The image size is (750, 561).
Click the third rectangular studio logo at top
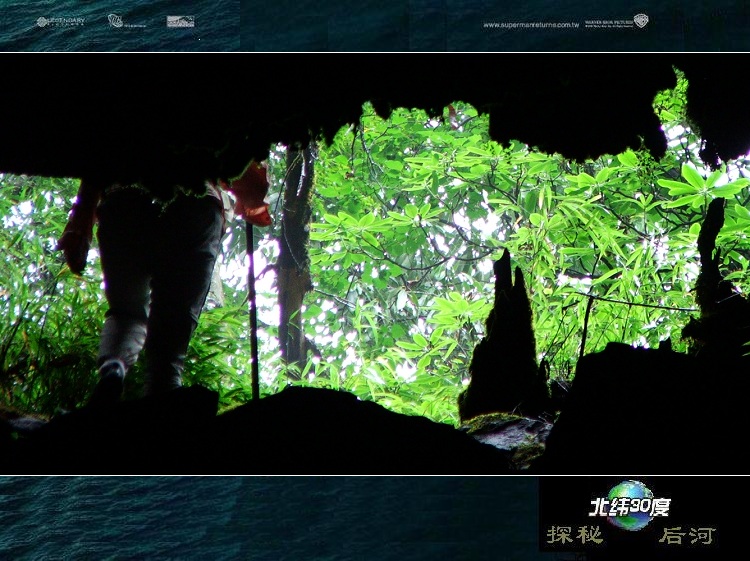pyautogui.click(x=180, y=22)
